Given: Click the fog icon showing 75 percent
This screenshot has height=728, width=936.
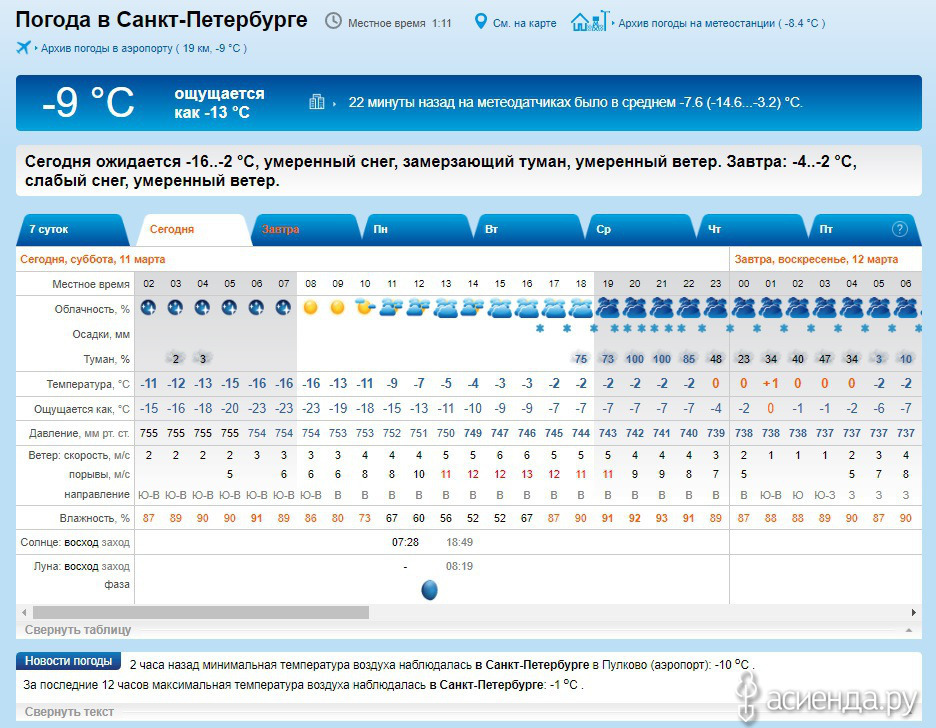Looking at the screenshot, I should (580, 359).
